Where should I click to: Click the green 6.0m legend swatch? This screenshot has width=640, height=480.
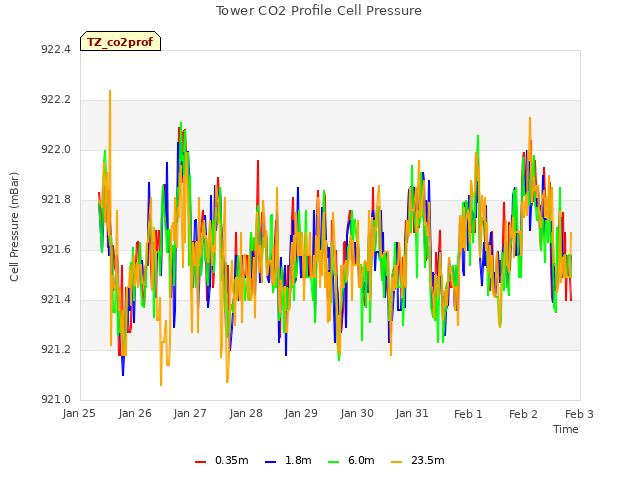coord(333,461)
